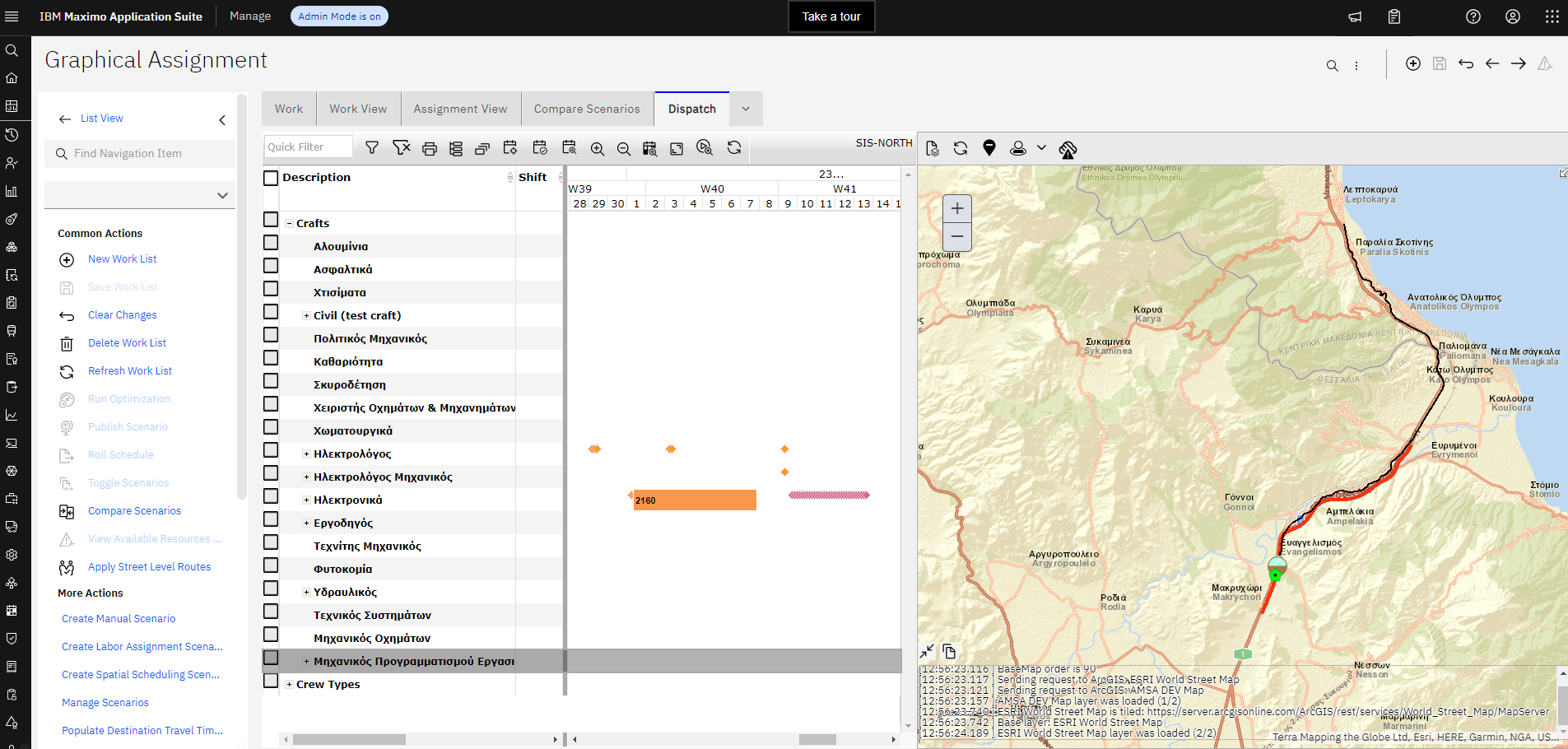Check the Crafts row checkbox

pos(271,220)
